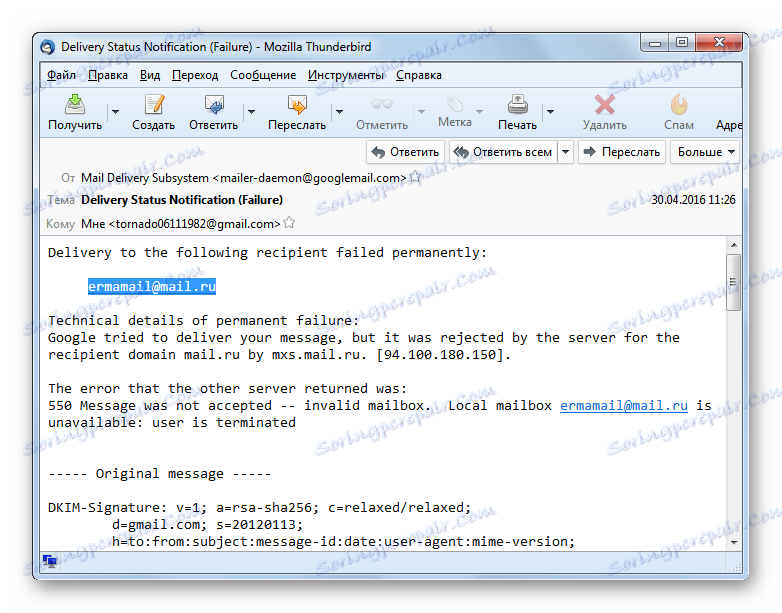Screen dimensions: 782x613
Task: Maximize the Thunderbird window
Action: [682, 43]
